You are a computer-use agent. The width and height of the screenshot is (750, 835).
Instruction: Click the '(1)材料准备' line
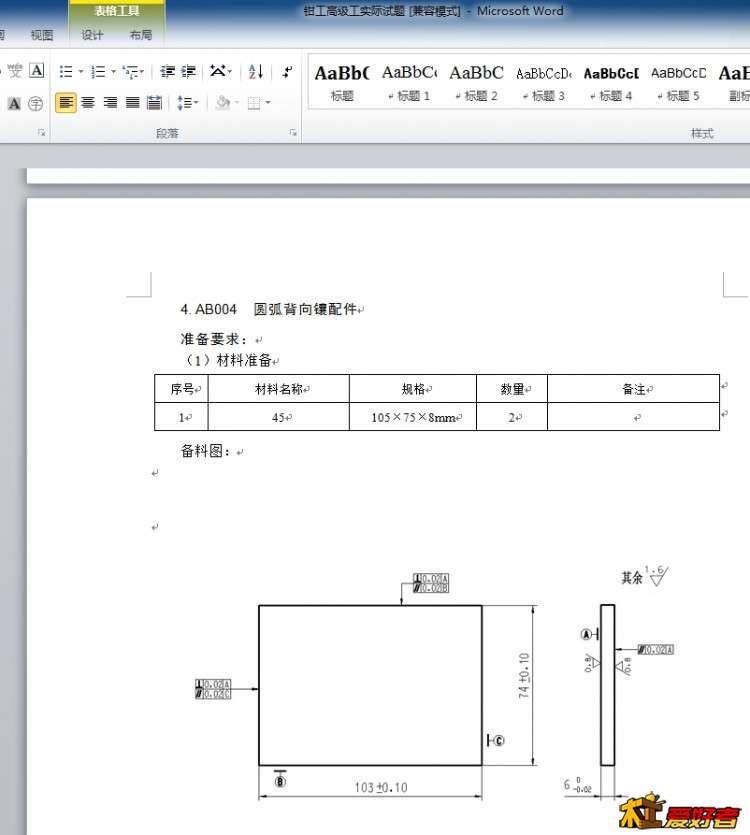228,361
